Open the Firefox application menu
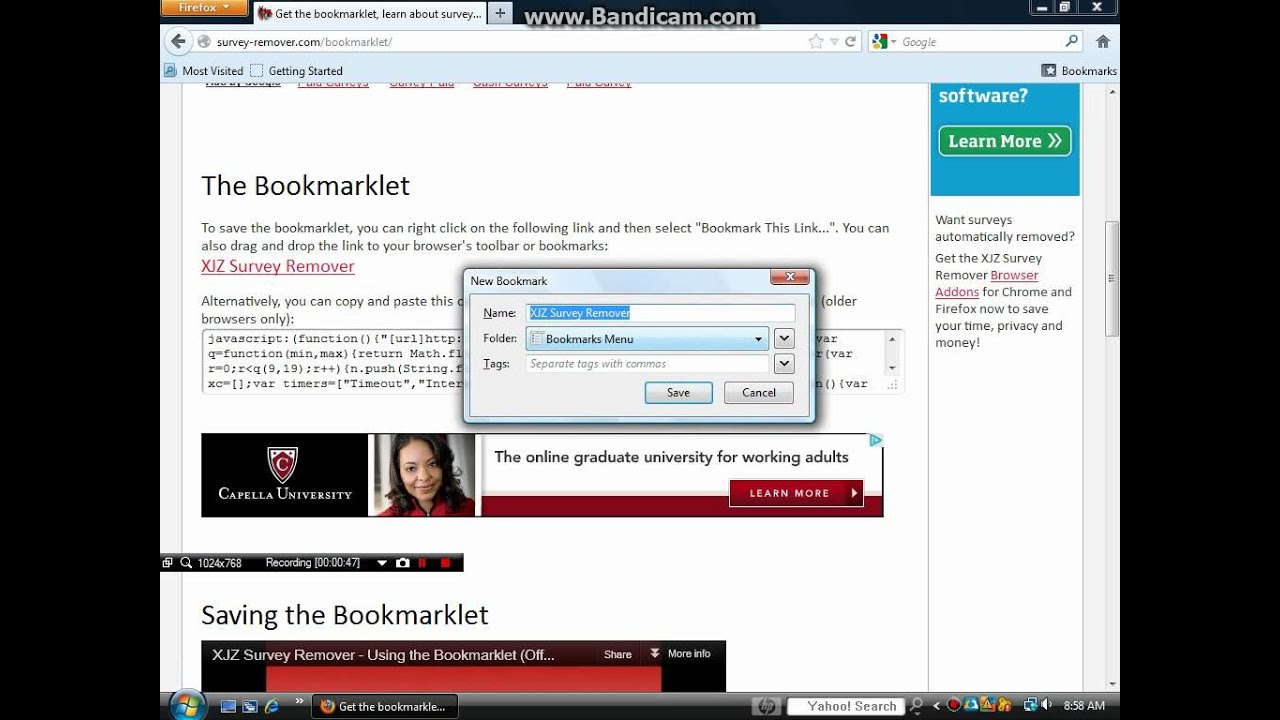Viewport: 1280px width, 720px height. click(204, 8)
